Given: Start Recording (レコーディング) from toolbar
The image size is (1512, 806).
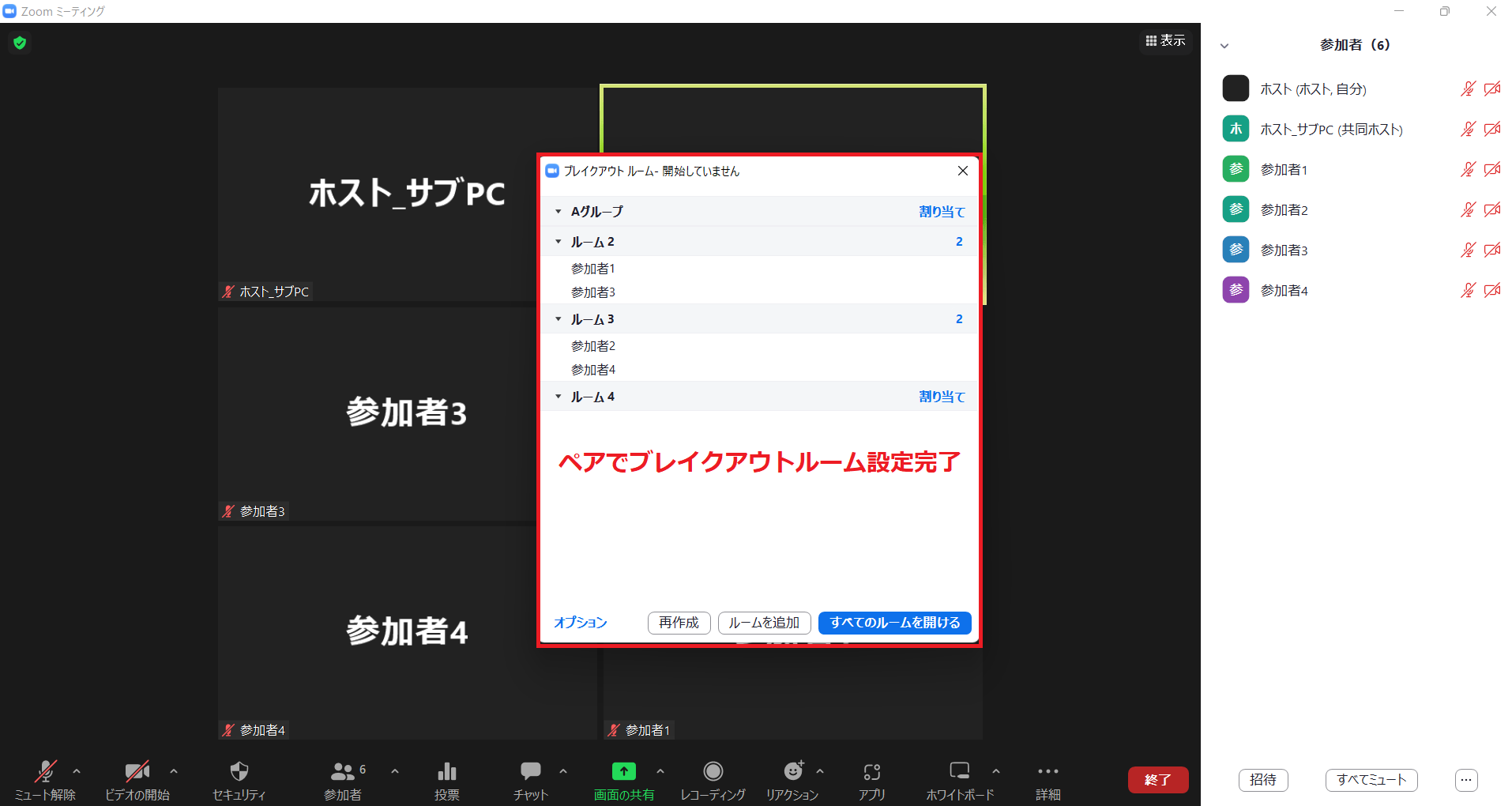Looking at the screenshot, I should 713,771.
